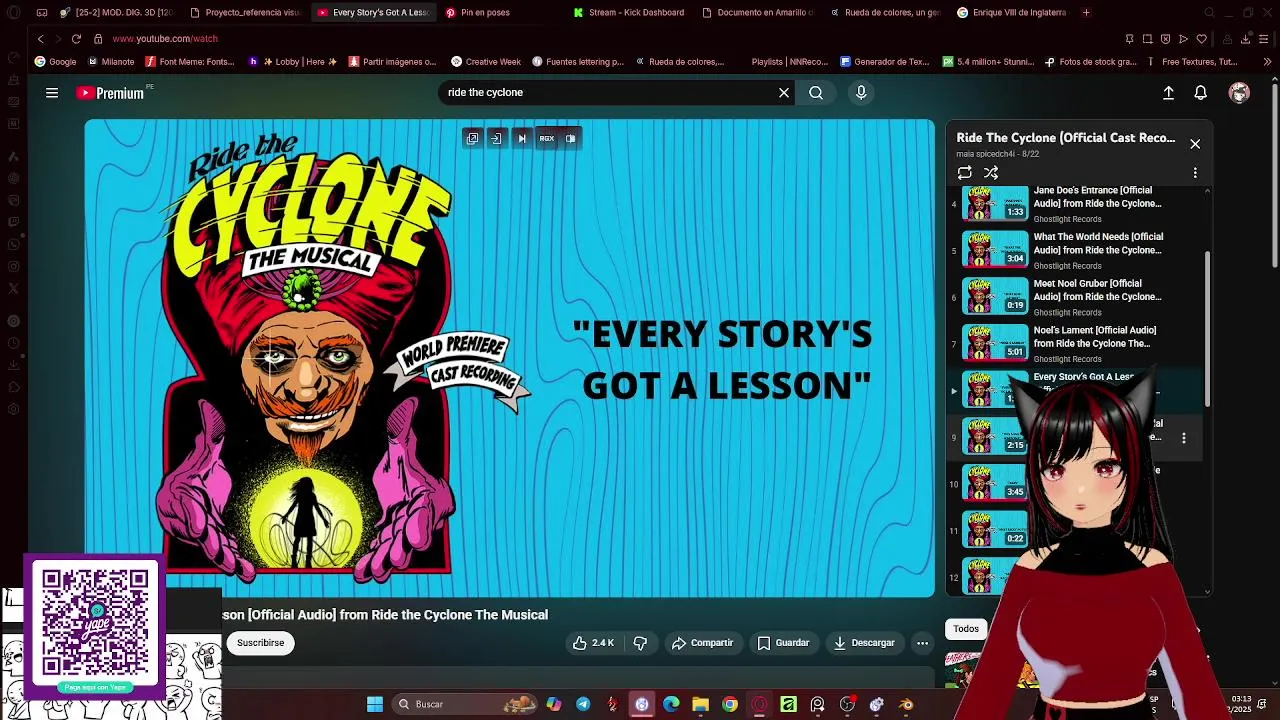Open YouTube notifications bell
Image resolution: width=1280 pixels, height=720 pixels.
[1200, 93]
